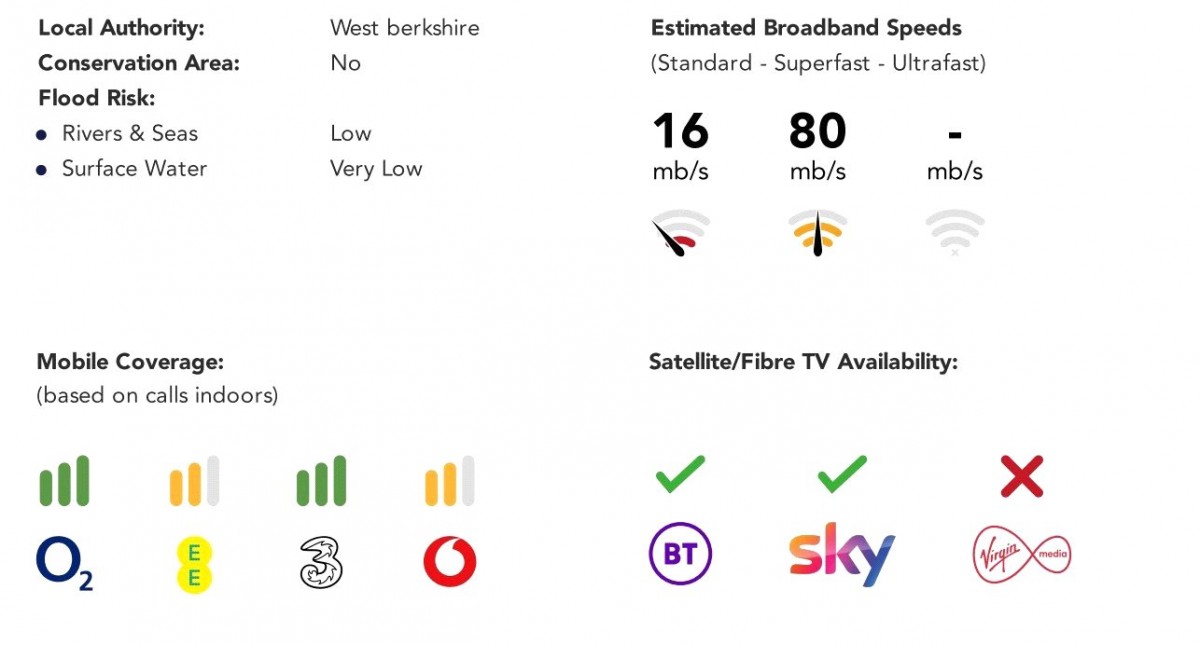1200x645 pixels.
Task: Click the green checkmark above Sky
Action: pyautogui.click(x=841, y=475)
